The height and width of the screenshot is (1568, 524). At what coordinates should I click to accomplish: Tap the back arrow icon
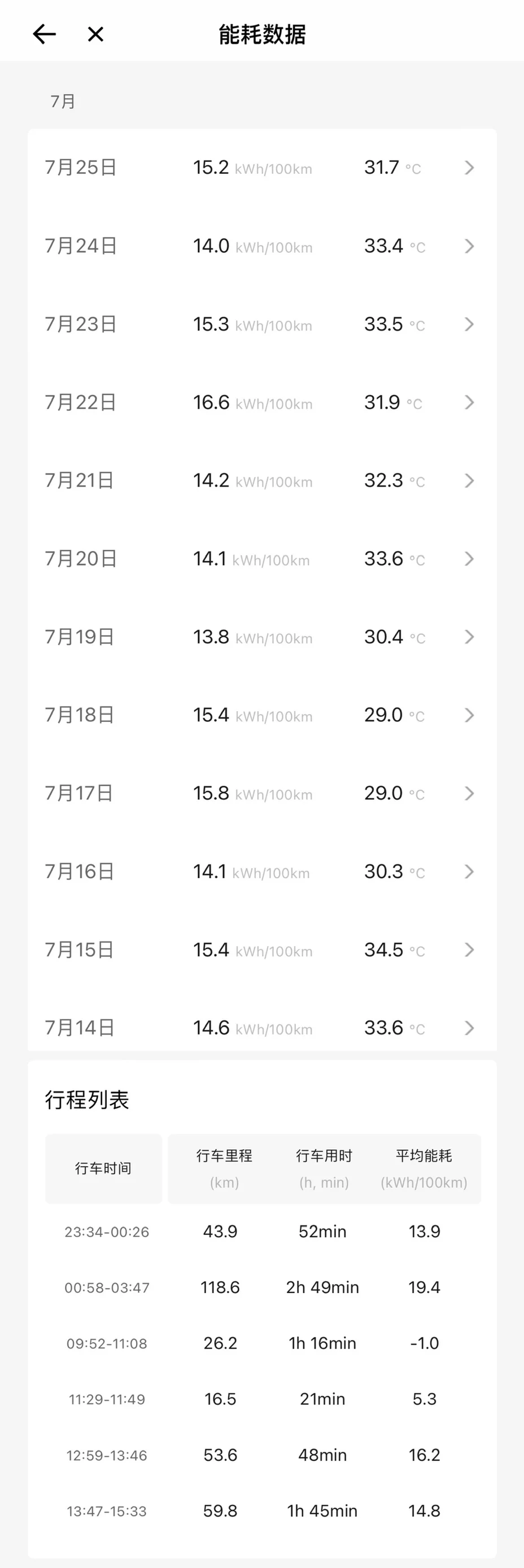45,34
